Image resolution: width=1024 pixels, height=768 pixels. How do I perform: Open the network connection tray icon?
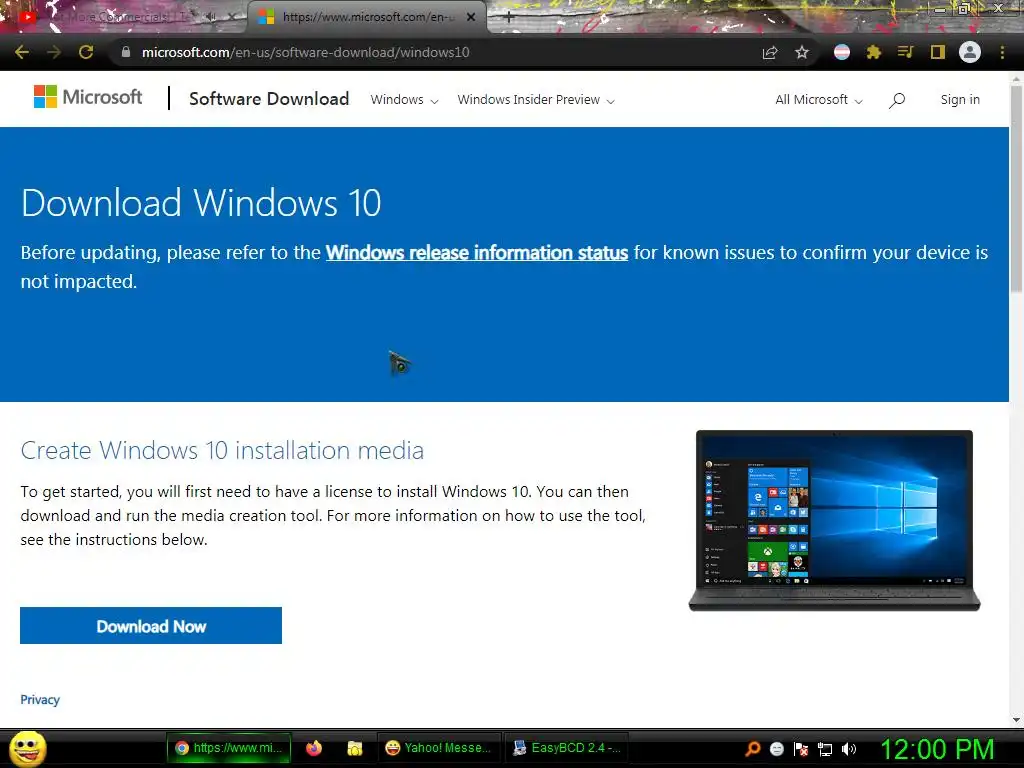(x=825, y=749)
